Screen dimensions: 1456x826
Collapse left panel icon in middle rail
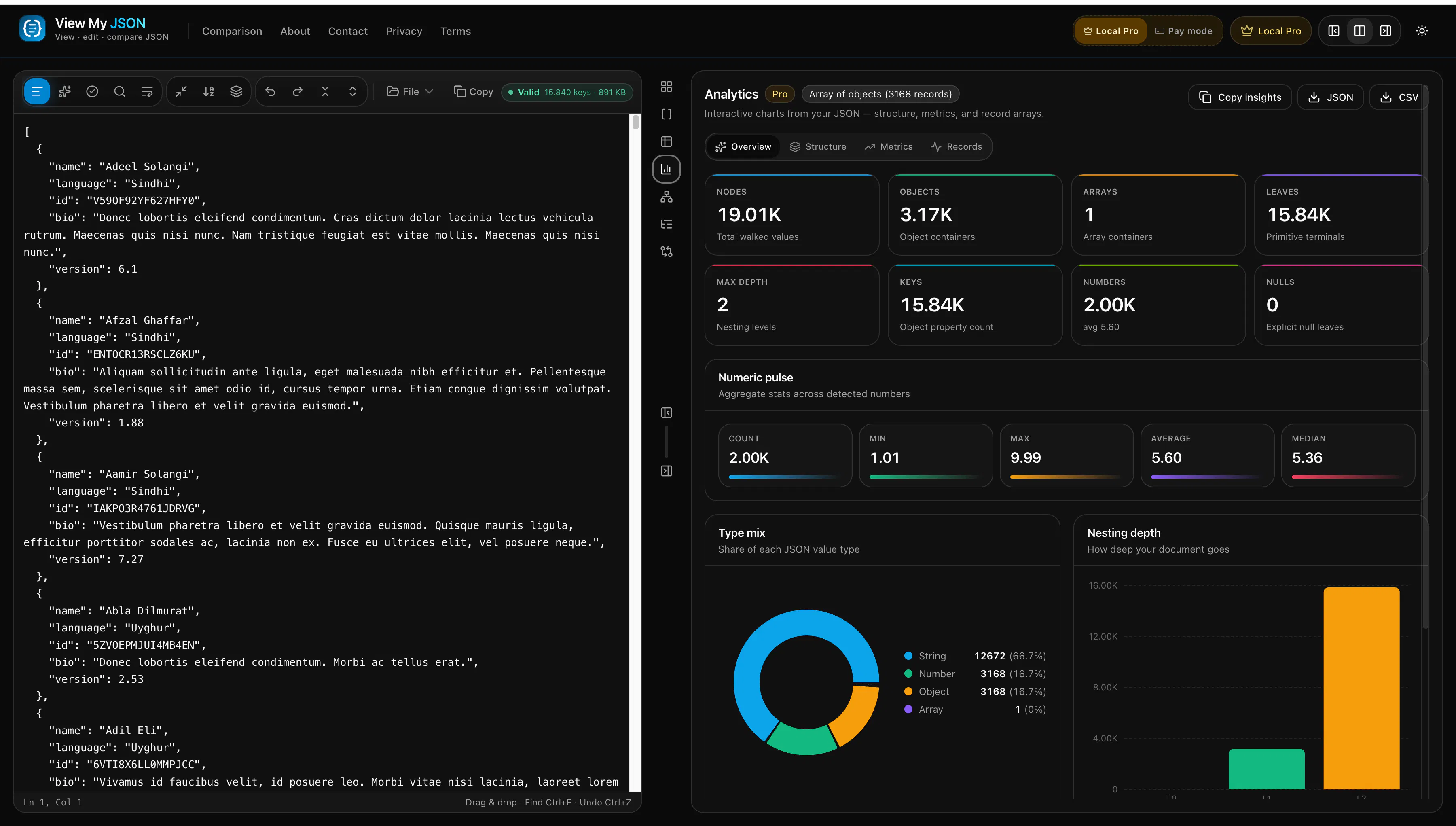tap(667, 413)
